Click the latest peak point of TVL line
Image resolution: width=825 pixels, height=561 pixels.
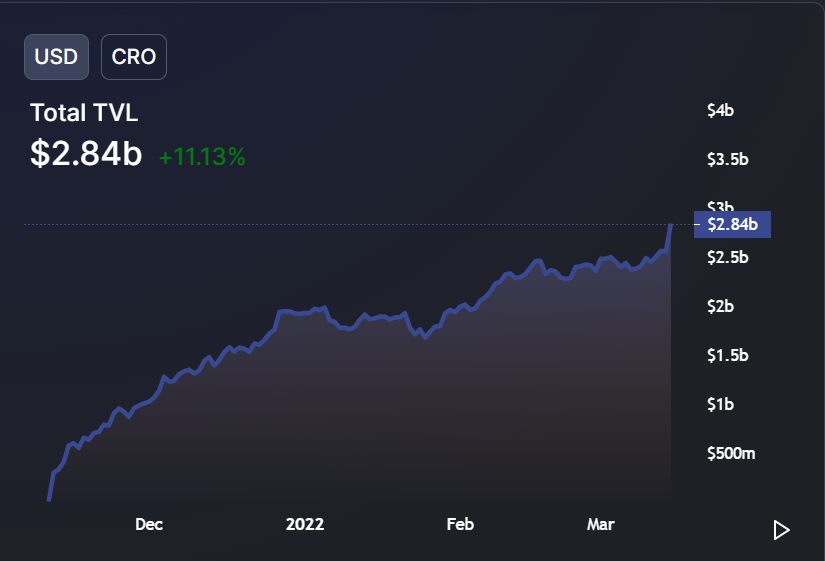coord(671,225)
